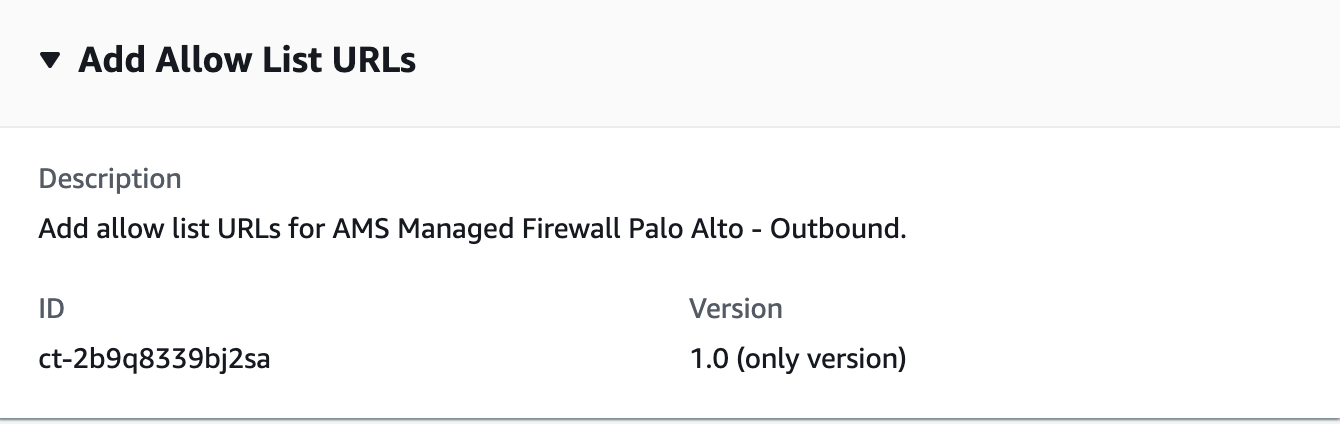1340x424 pixels.
Task: Select the Description field label
Action: pos(110,179)
